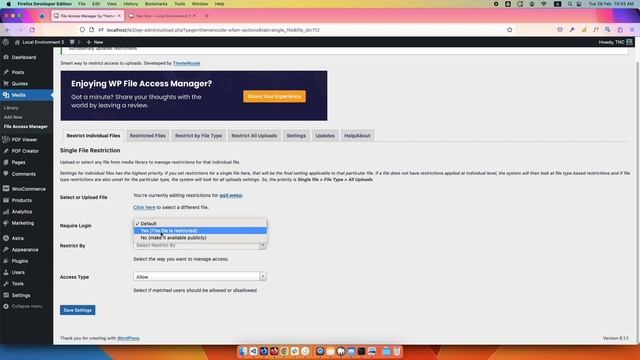Click Share Your Experience button
The image size is (640, 360).
274,96
